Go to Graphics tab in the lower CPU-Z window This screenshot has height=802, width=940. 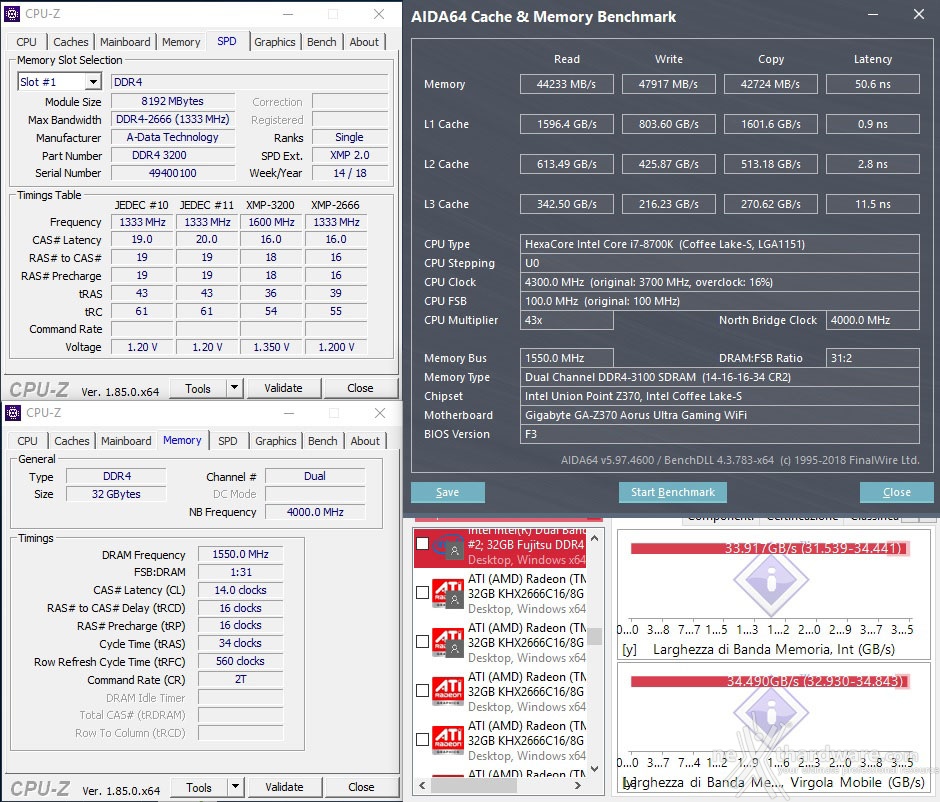[275, 441]
